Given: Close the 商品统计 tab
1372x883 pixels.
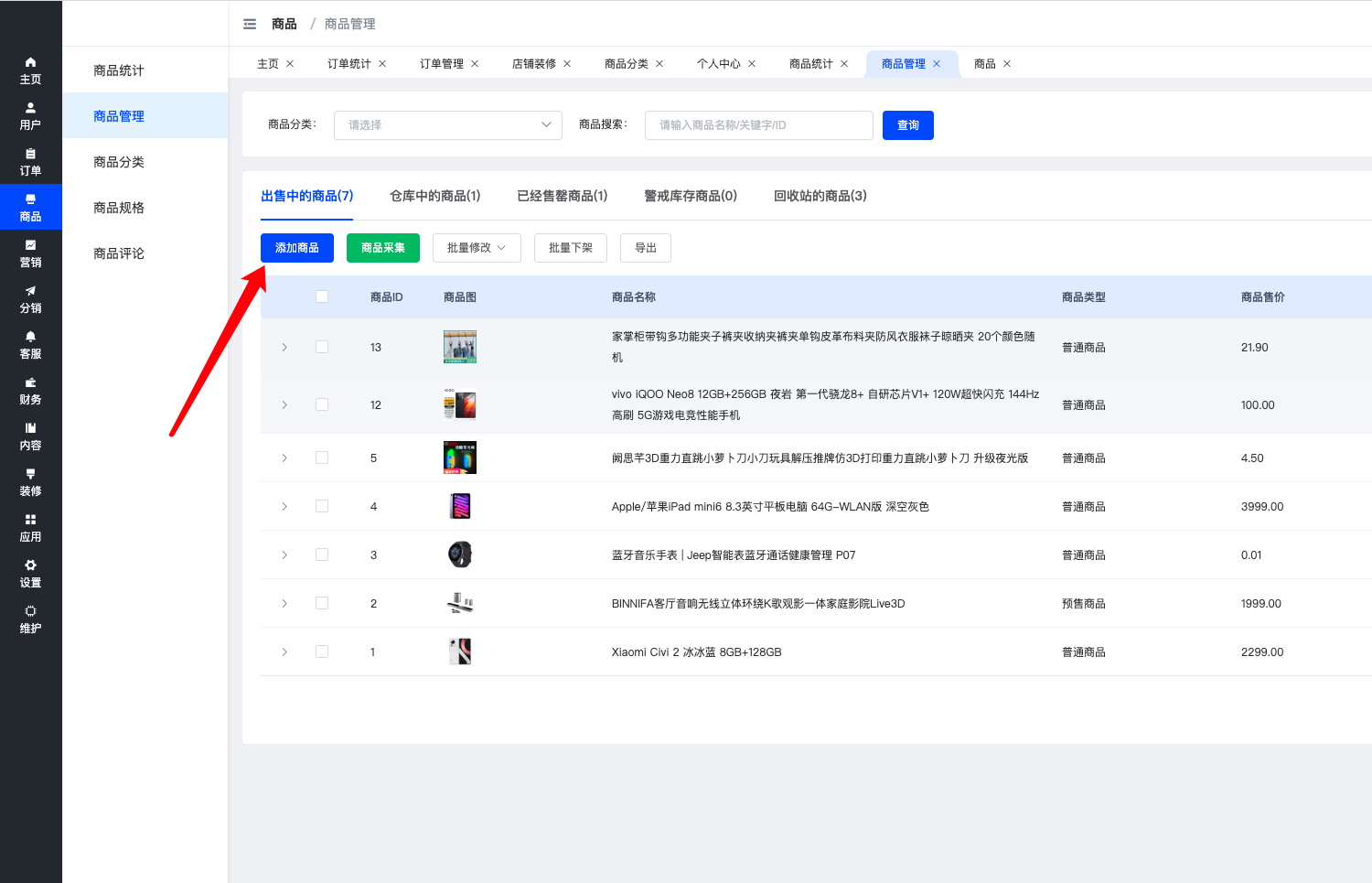Looking at the screenshot, I should tap(844, 64).
